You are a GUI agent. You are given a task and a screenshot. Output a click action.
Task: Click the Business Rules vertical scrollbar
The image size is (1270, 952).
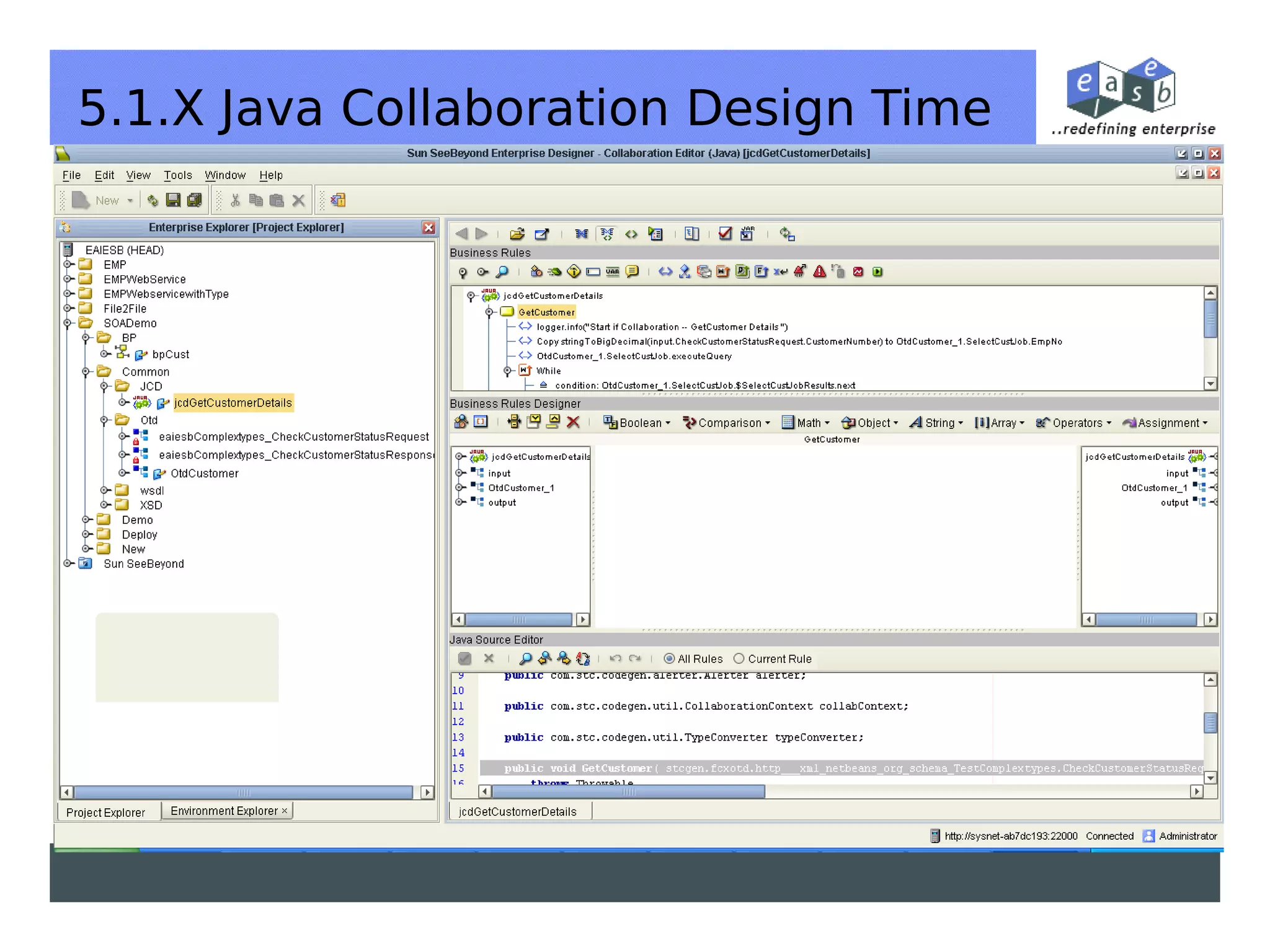[x=1210, y=338]
